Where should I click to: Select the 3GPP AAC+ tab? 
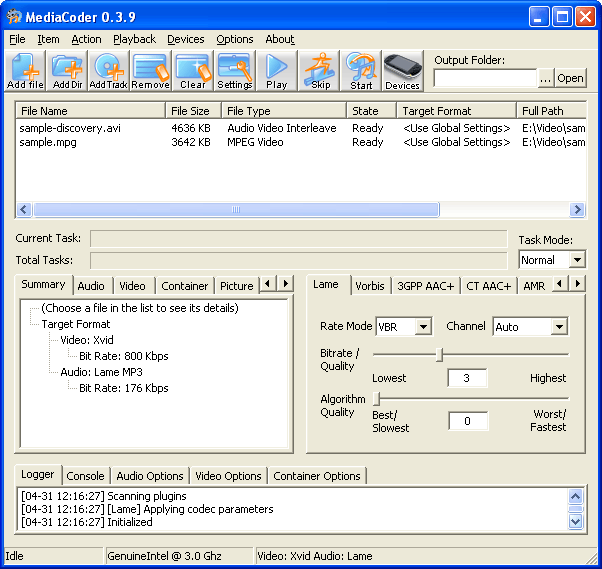click(425, 286)
